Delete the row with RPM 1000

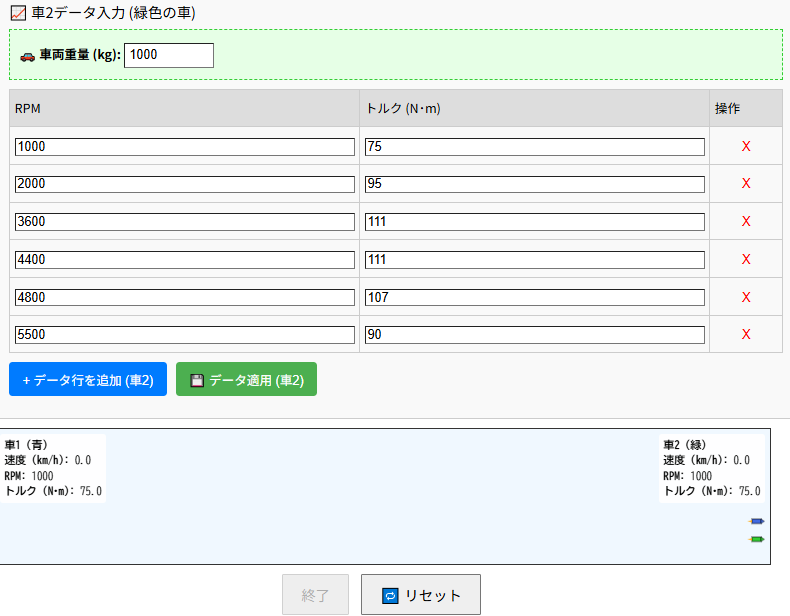[745, 147]
